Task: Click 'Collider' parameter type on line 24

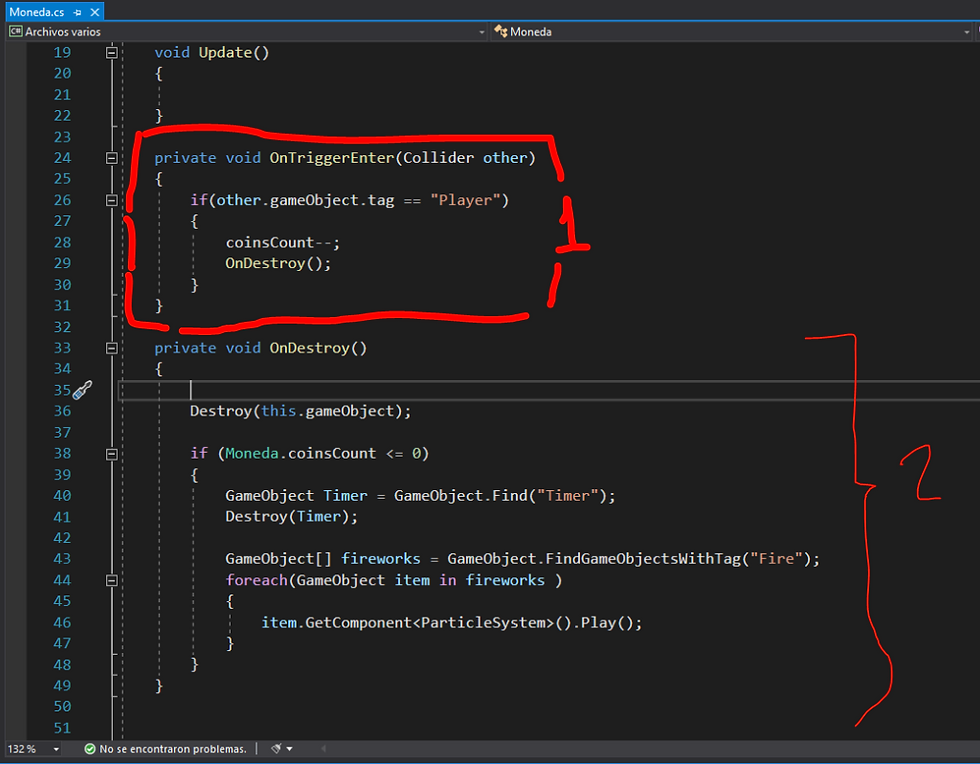Action: pos(438,158)
